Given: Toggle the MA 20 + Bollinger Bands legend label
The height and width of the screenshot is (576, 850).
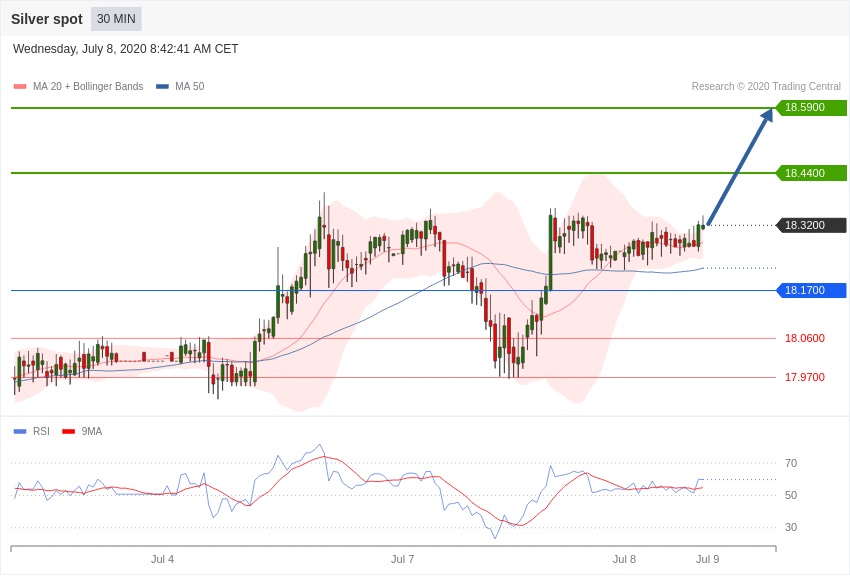Looking at the screenshot, I should tap(88, 87).
